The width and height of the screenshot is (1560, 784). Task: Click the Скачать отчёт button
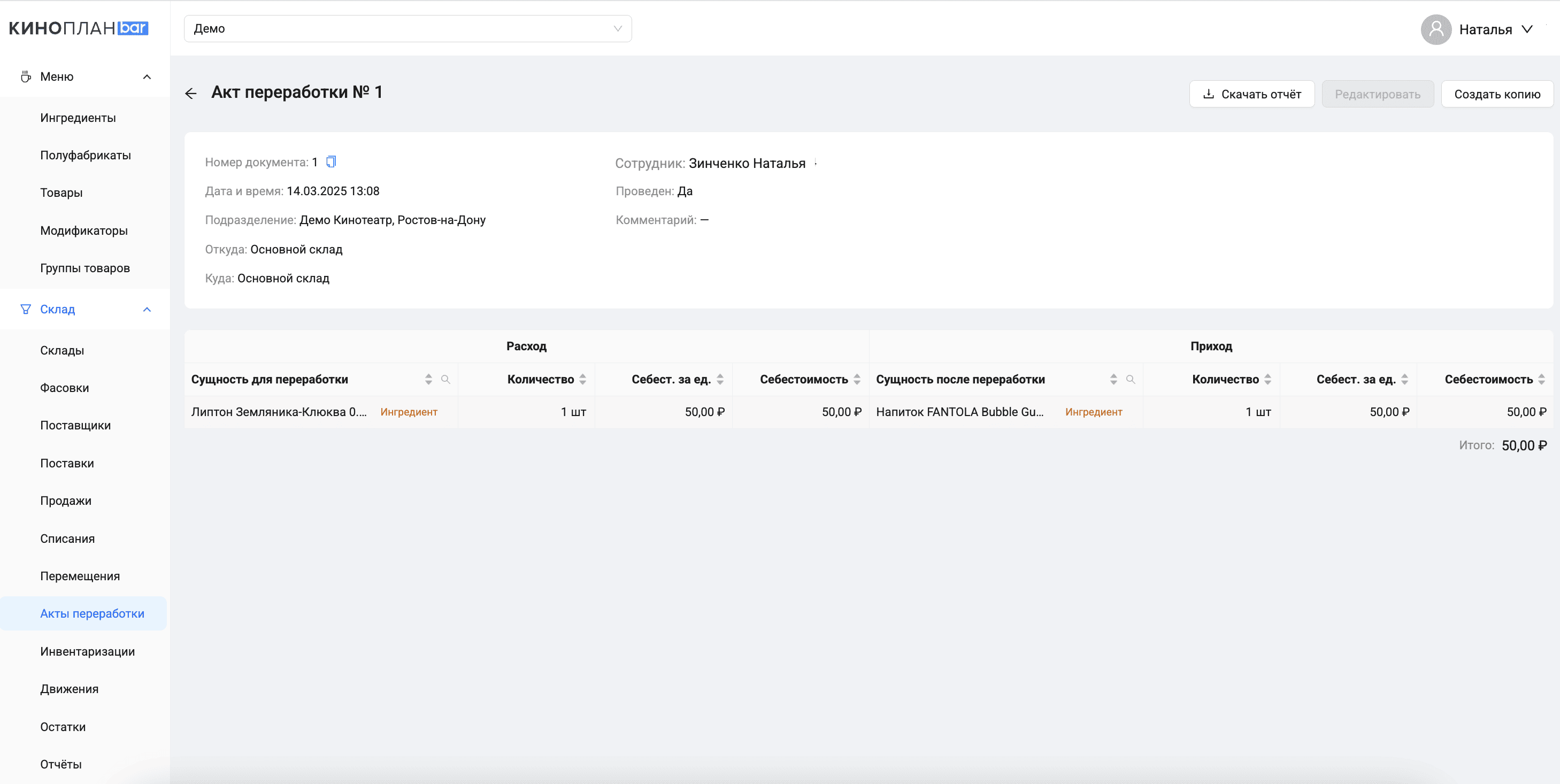point(1252,94)
